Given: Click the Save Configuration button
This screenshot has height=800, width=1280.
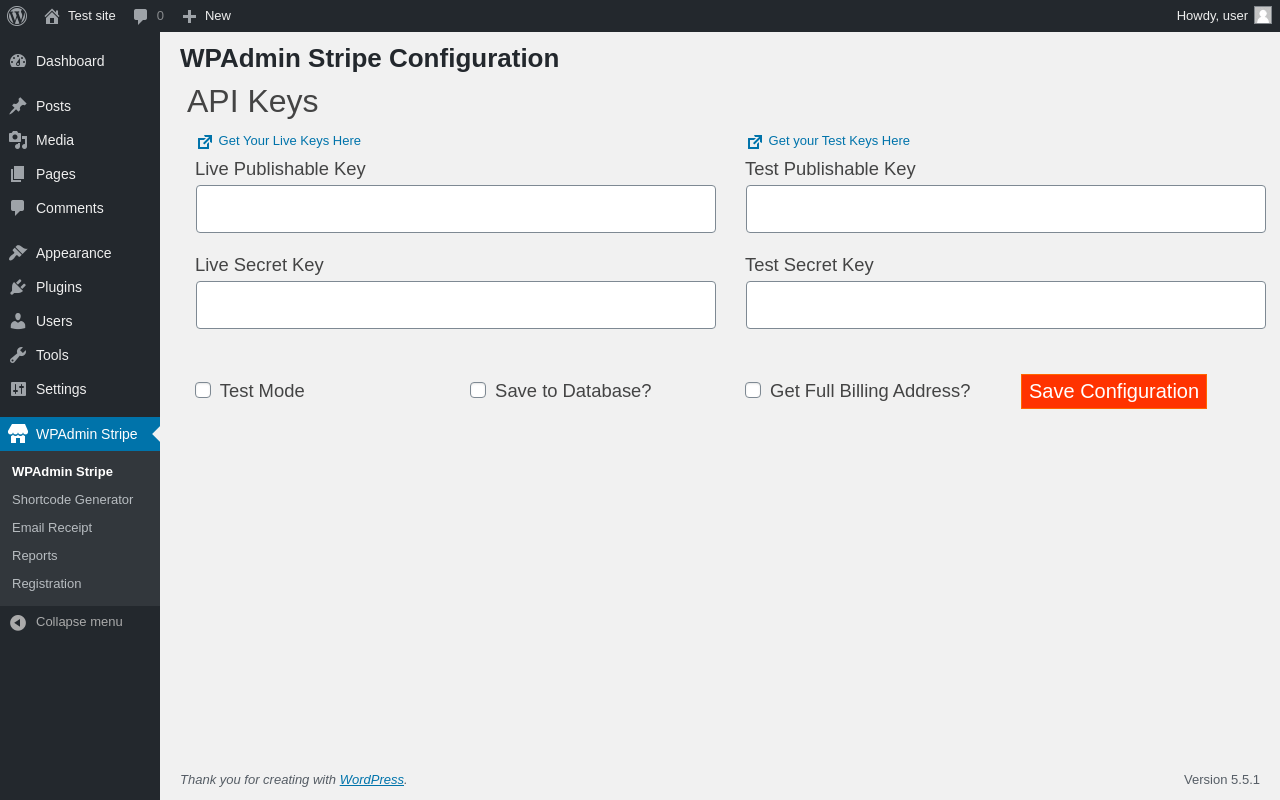Looking at the screenshot, I should (1114, 391).
